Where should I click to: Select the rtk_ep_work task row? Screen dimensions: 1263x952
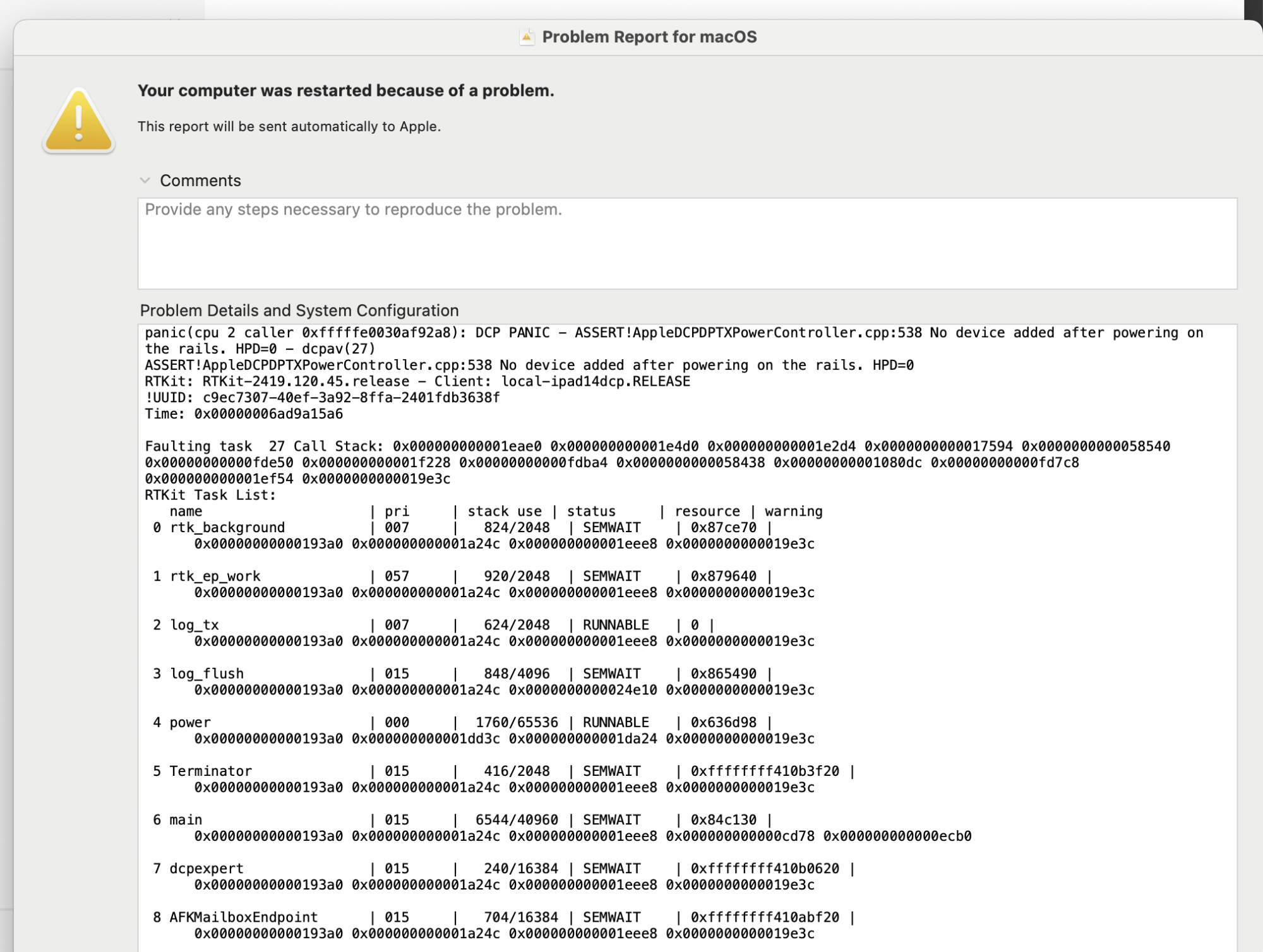pos(215,576)
